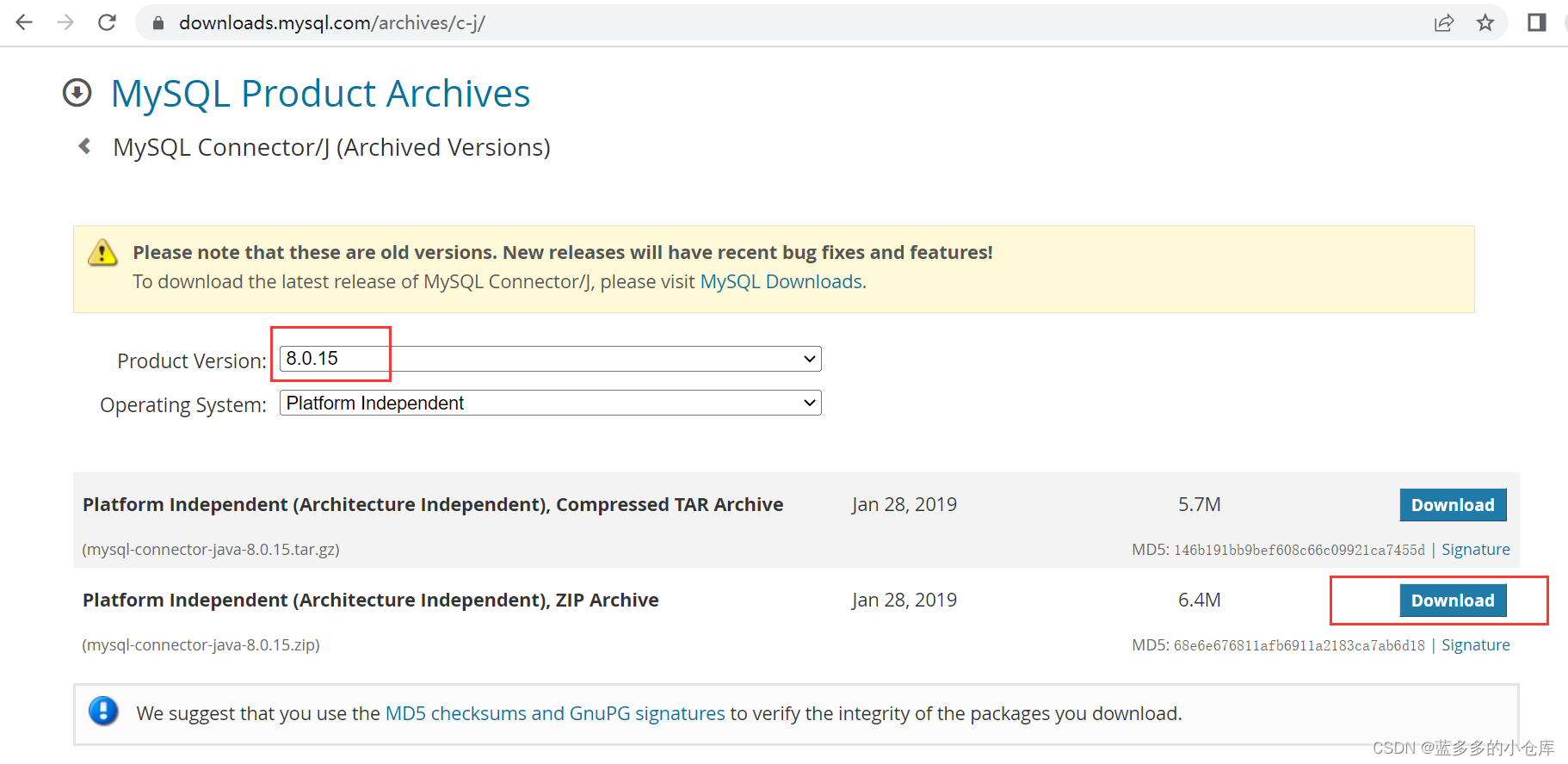Bookmark this page with the star icon
The height and width of the screenshot is (764, 1568).
coord(1485,23)
